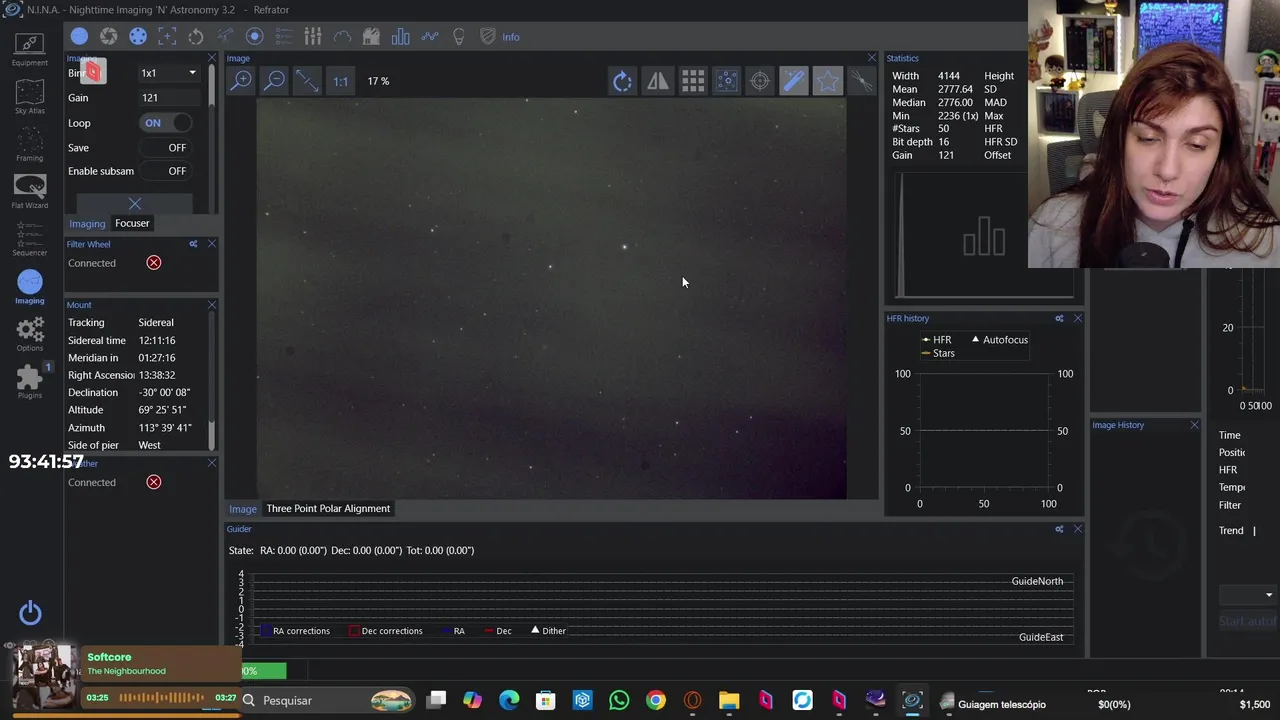Toggle the filter wheel panel icon in top toolbar
This screenshot has height=720, width=1280.
pos(138,37)
